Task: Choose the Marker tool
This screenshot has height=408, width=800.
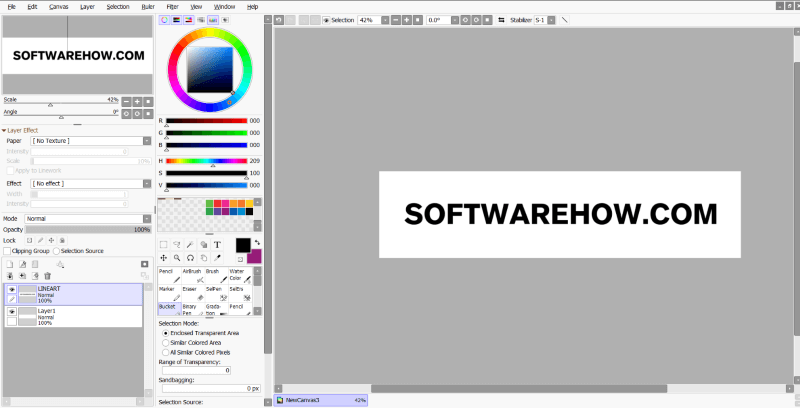Action: coord(168,293)
